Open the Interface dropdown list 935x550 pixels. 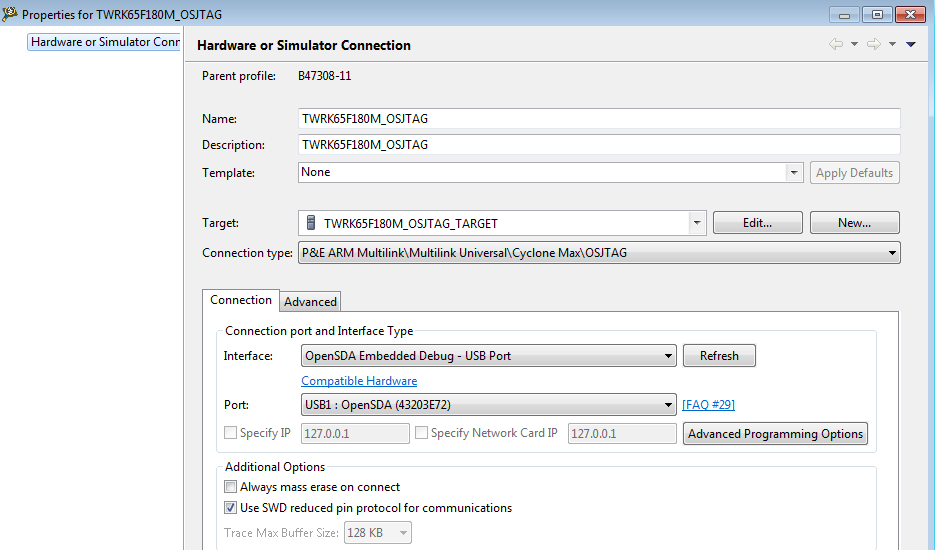668,356
